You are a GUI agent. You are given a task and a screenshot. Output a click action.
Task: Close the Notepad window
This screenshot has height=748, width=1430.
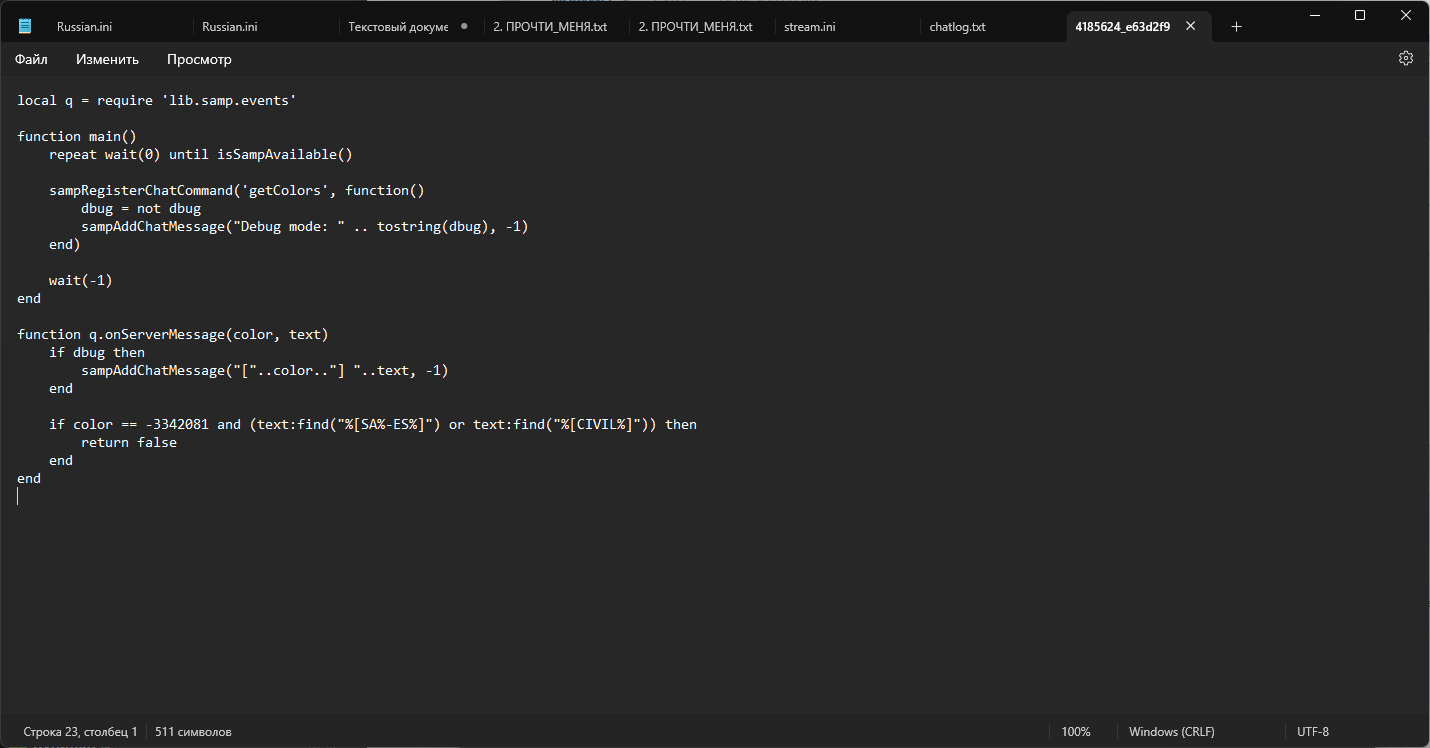click(x=1405, y=15)
